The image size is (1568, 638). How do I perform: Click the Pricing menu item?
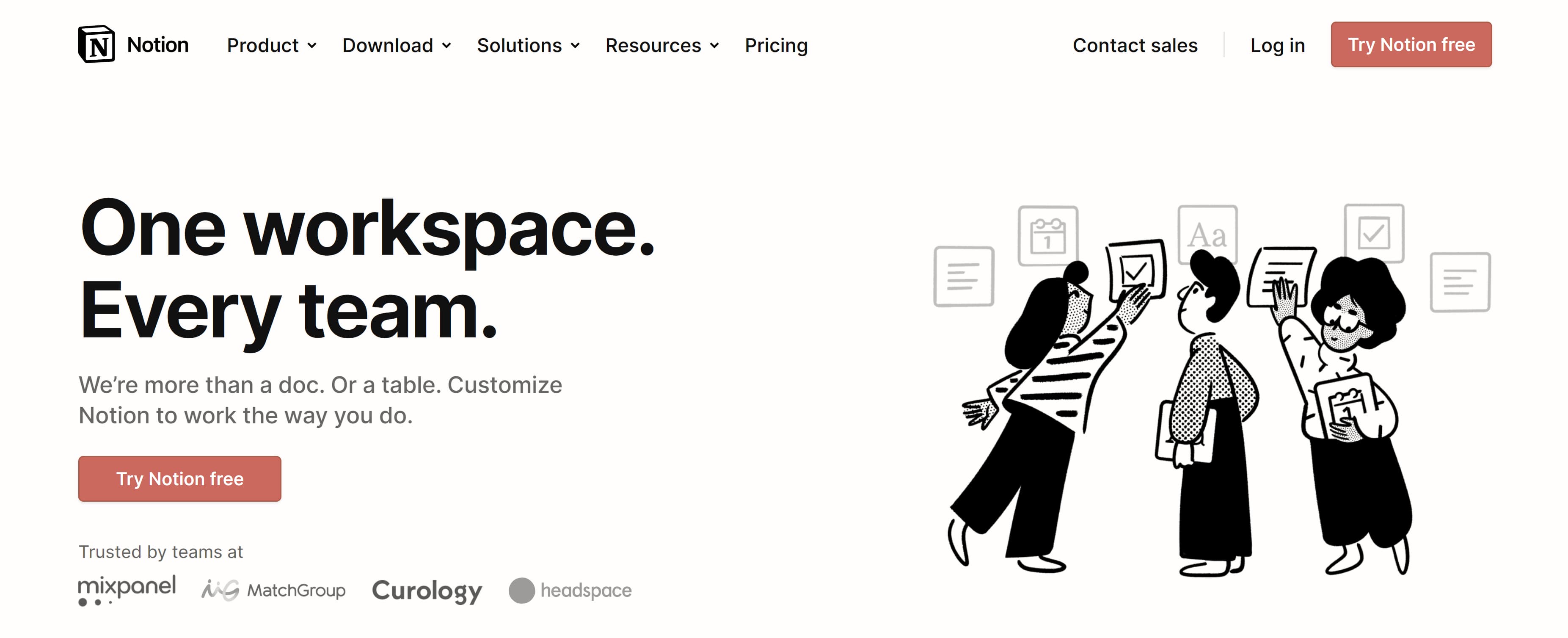(x=777, y=44)
